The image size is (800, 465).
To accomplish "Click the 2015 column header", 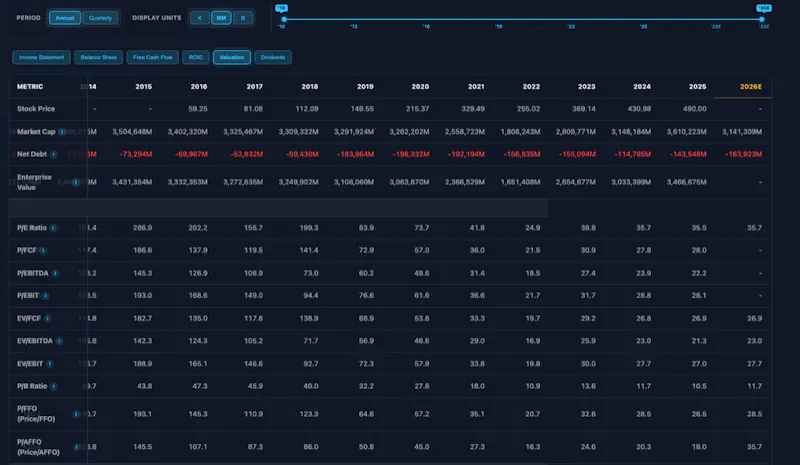I will (x=143, y=87).
